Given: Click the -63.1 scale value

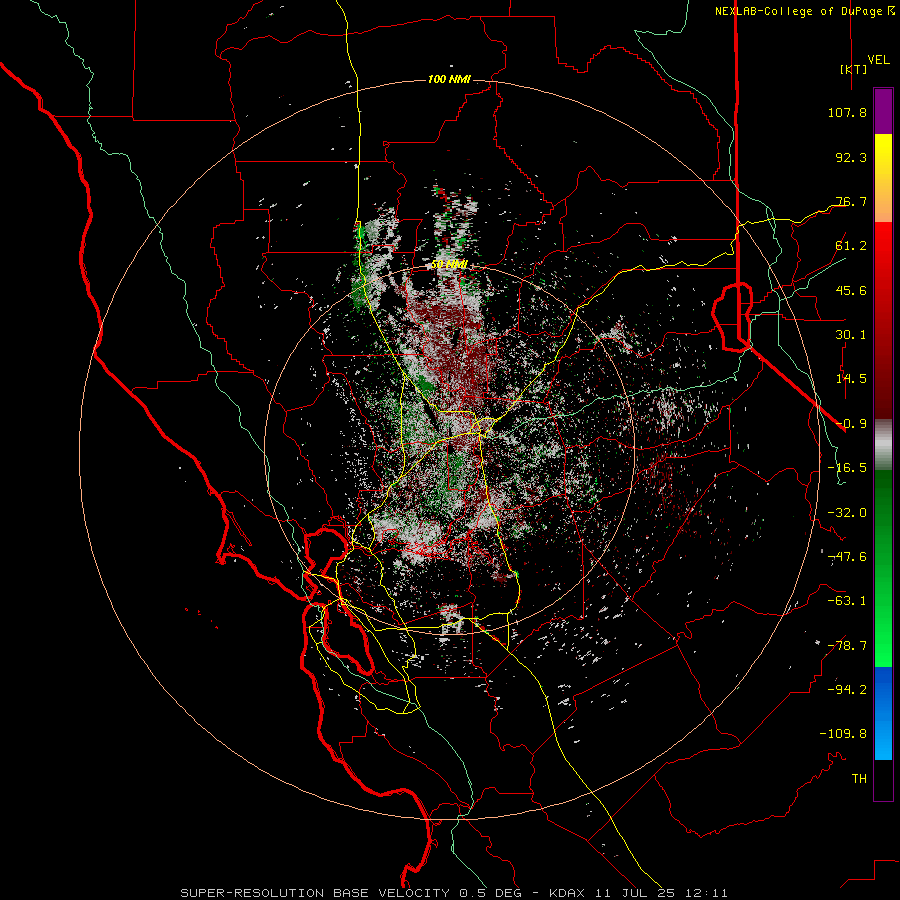Looking at the screenshot, I should 847,601.
